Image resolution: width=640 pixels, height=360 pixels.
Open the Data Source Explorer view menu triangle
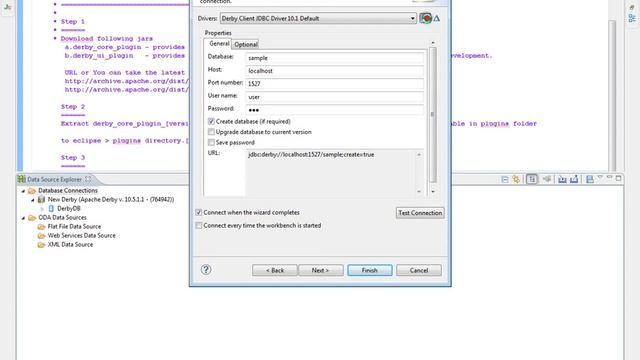point(600,177)
